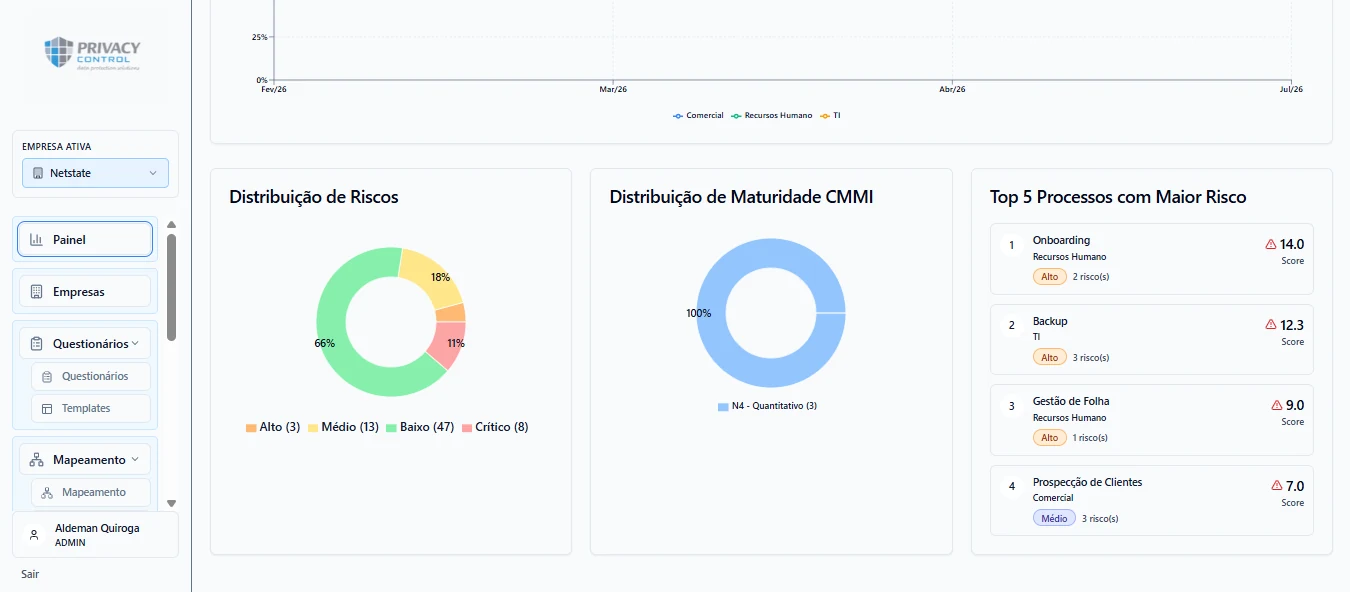Image resolution: width=1350 pixels, height=592 pixels.
Task: Open the Gestão de Folha process card
Action: point(1152,420)
